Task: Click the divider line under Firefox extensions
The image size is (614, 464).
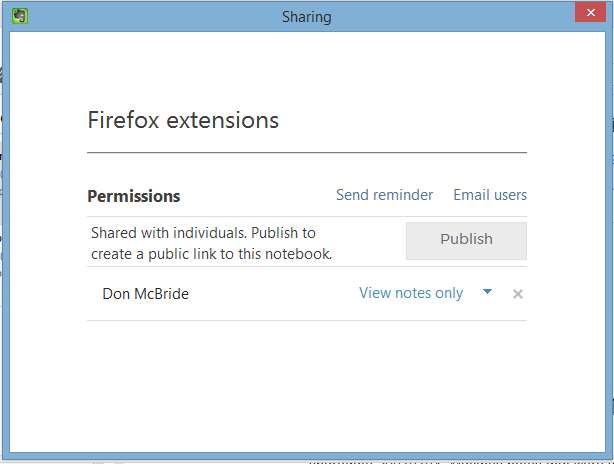Action: [307, 152]
